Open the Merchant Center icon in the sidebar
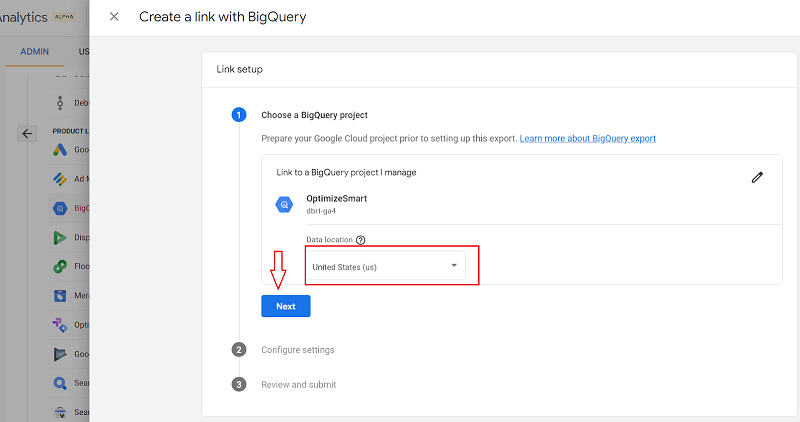 coord(60,295)
